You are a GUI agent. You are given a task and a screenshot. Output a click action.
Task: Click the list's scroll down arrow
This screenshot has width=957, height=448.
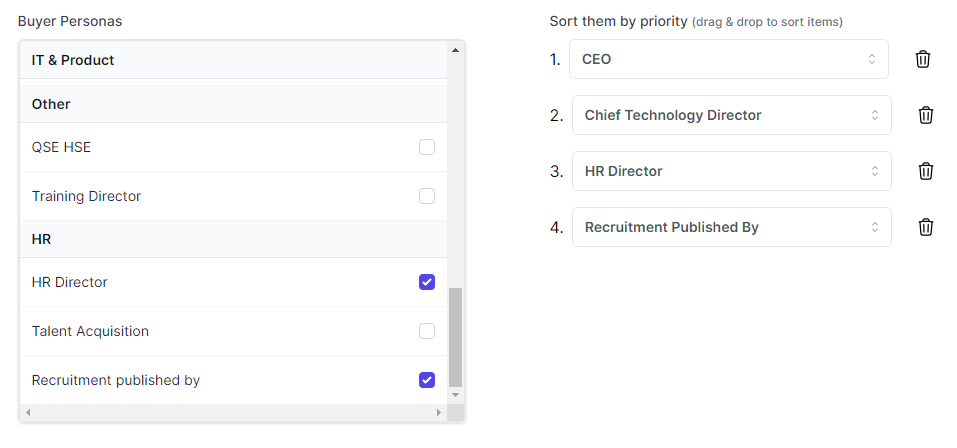tap(456, 395)
